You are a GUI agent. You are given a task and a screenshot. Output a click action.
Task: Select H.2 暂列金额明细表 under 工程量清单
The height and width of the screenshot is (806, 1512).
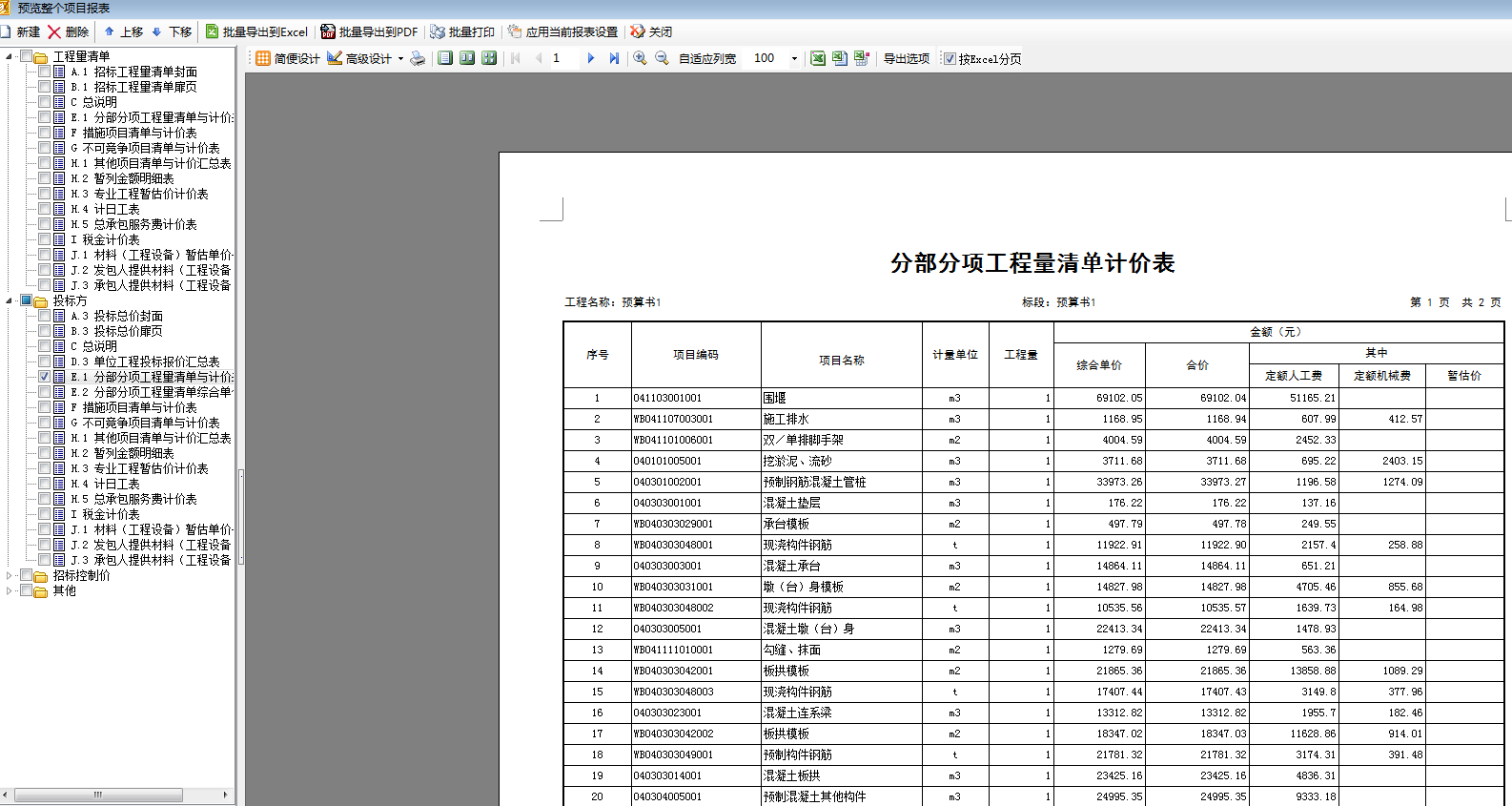[x=122, y=178]
